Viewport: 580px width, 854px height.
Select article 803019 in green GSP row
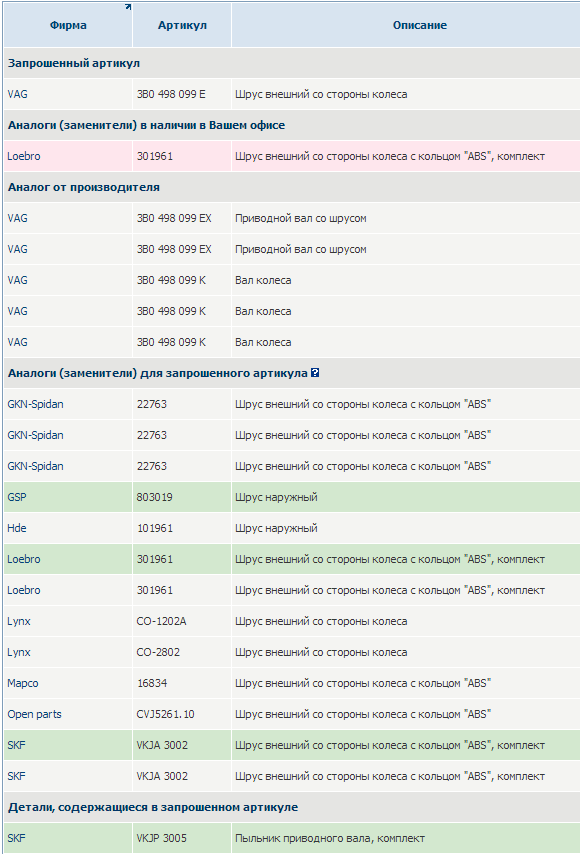pos(155,497)
